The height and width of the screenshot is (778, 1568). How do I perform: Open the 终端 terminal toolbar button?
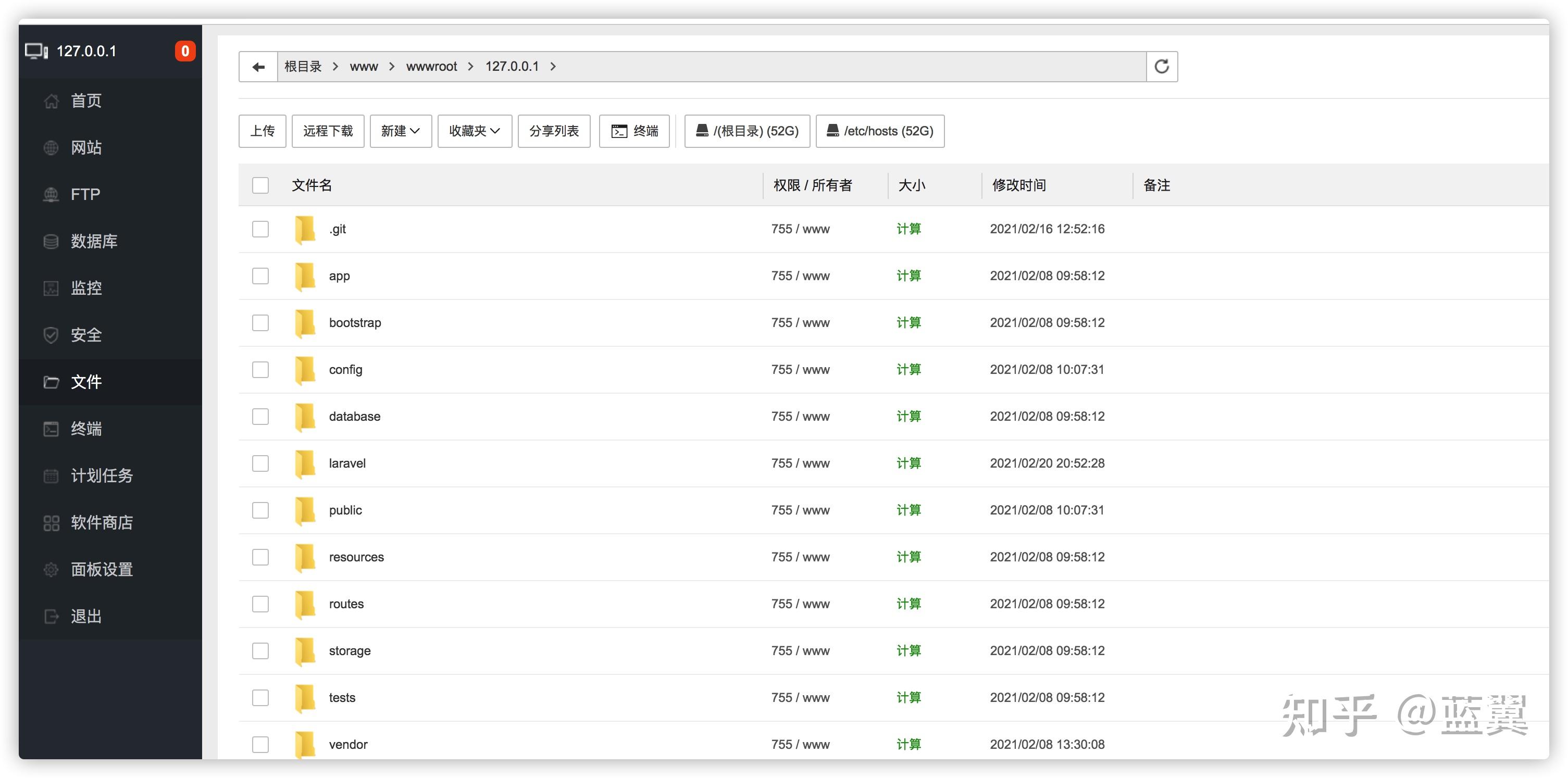click(x=634, y=131)
